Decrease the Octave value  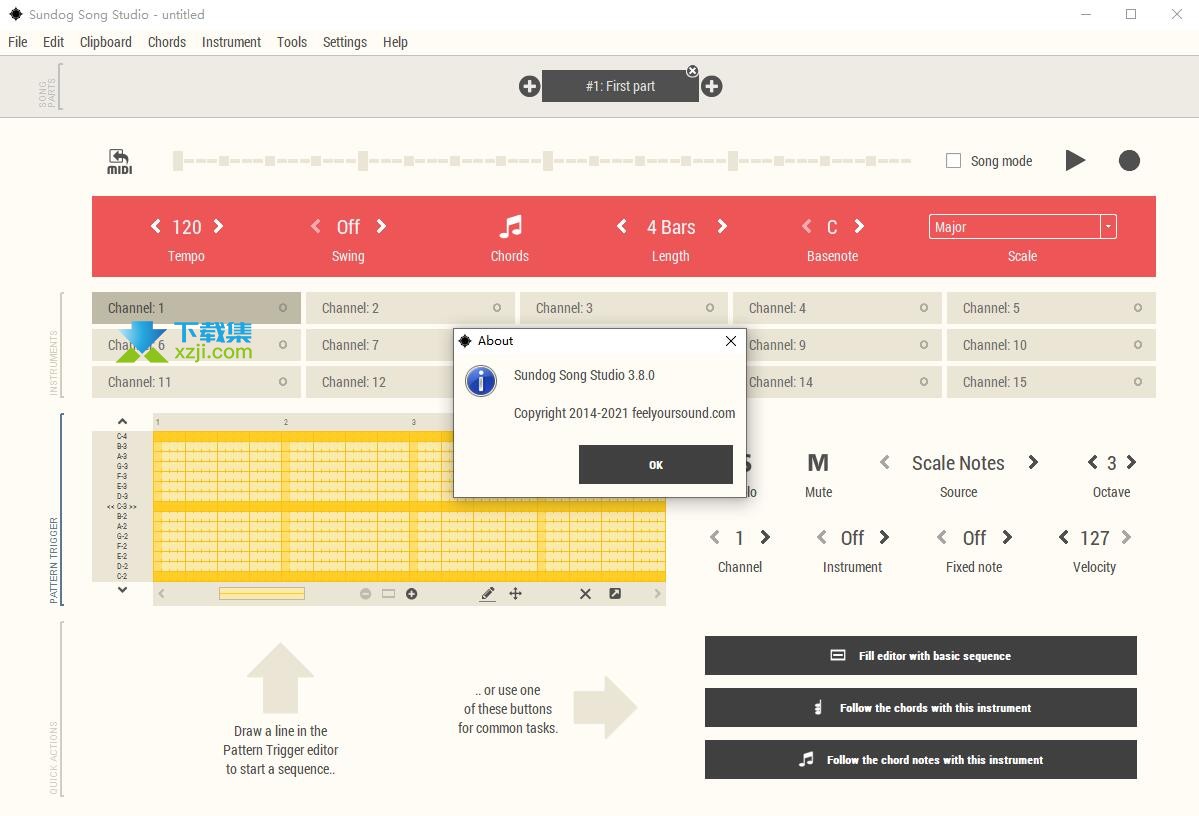(1093, 463)
